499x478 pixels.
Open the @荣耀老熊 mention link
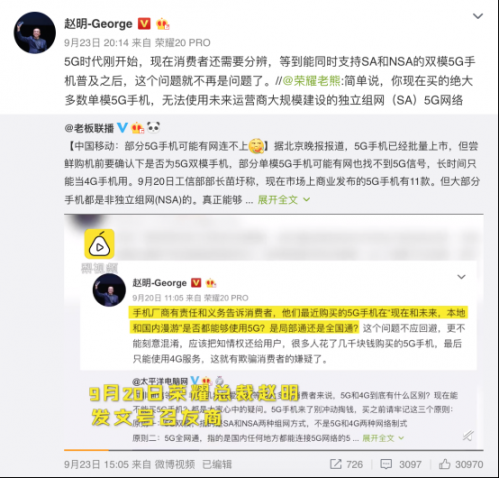coord(312,81)
